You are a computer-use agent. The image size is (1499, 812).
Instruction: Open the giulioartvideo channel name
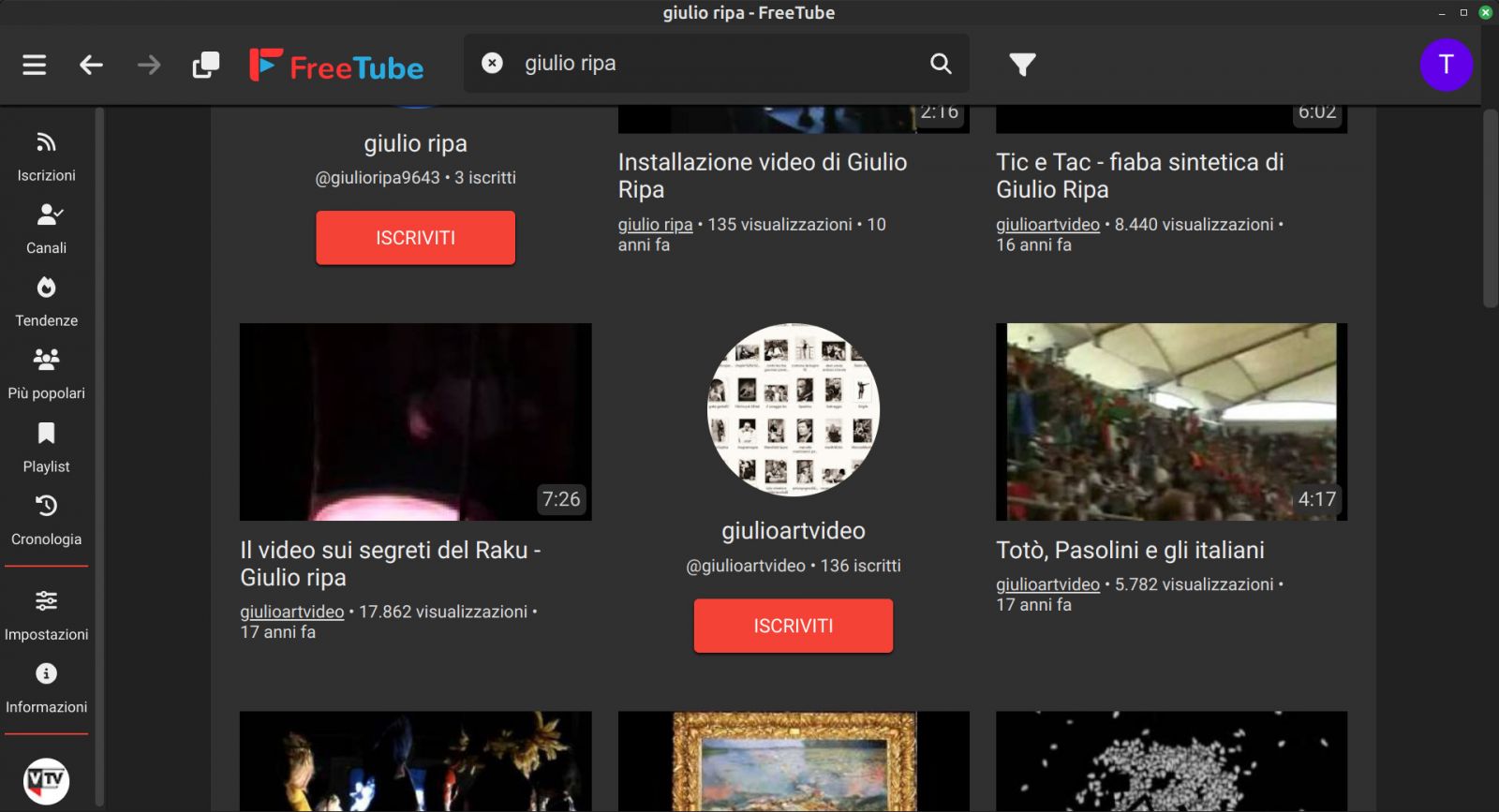coord(793,531)
